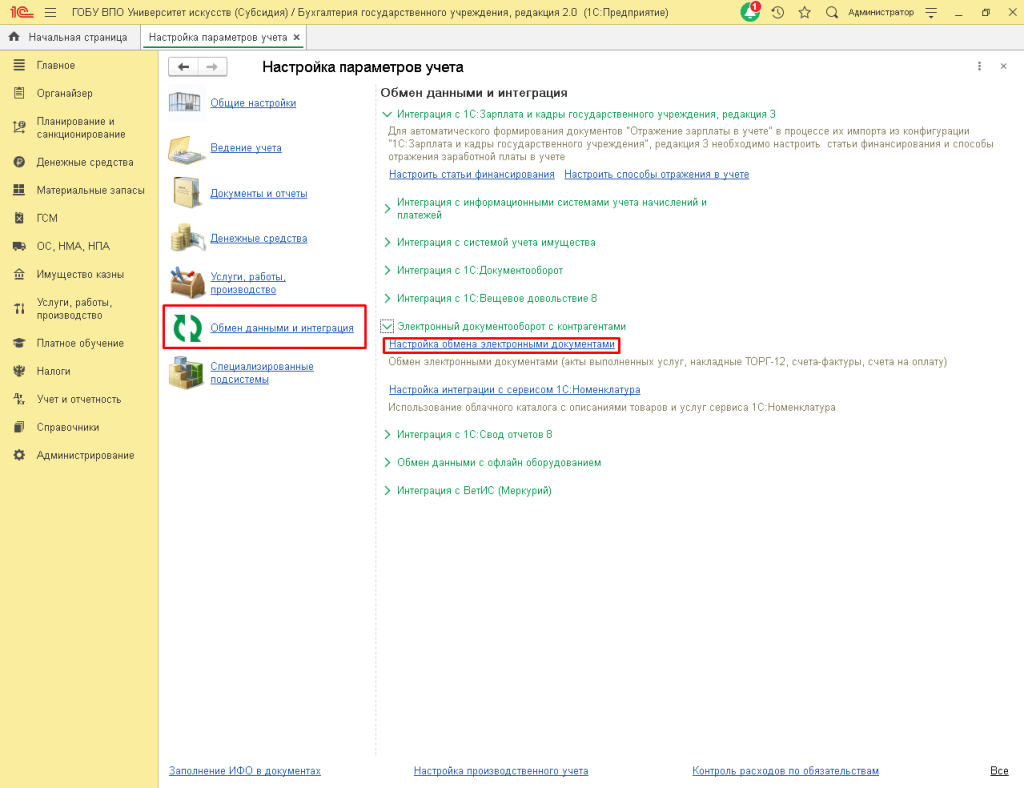Viewport: 1024px width, 788px height.
Task: Click the Обмен данными и интеграция icon
Action: 186,327
